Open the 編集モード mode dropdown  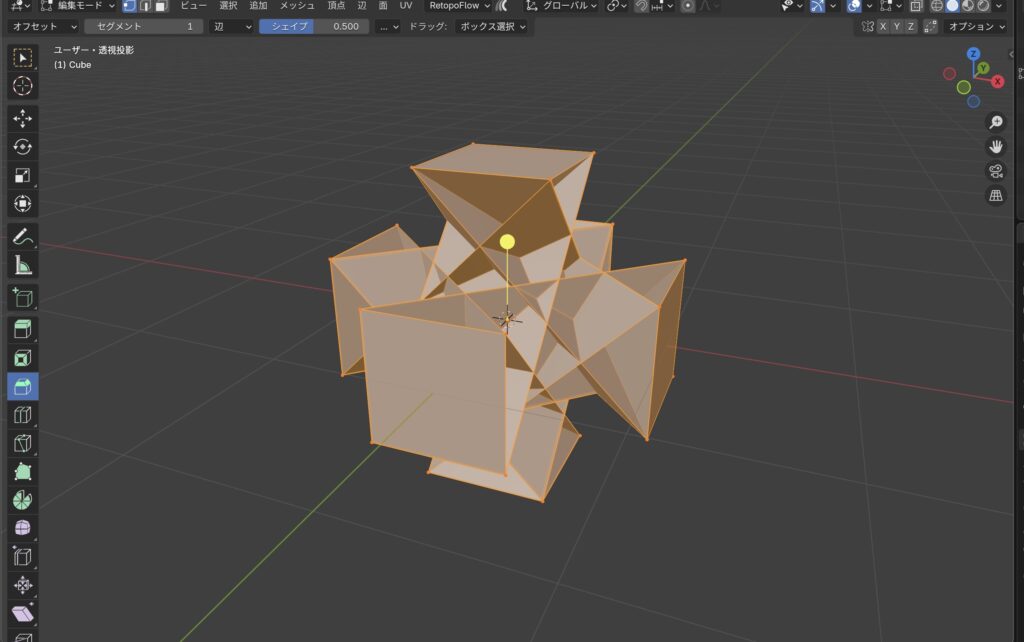pos(78,6)
